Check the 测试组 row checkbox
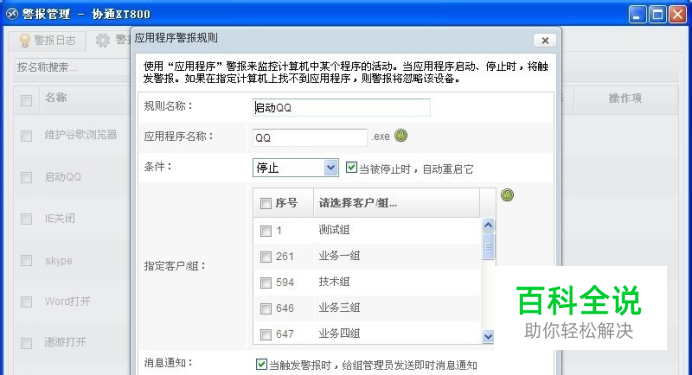Viewport: 692px width, 375px height. pyautogui.click(x=266, y=231)
